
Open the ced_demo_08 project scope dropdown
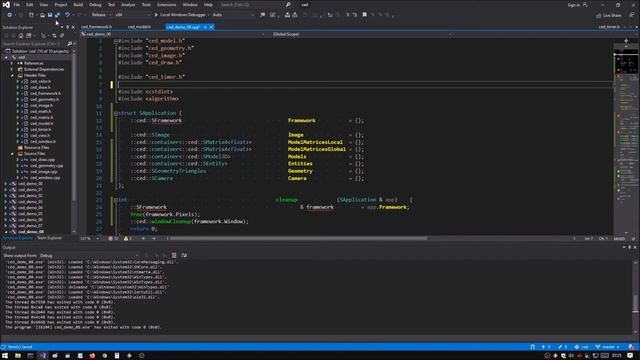coord(173,34)
